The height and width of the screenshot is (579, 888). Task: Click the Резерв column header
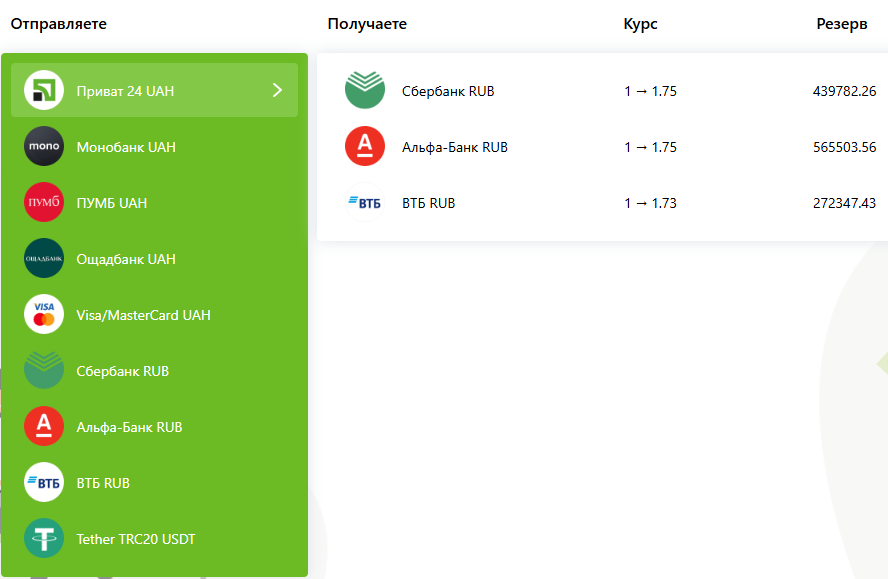click(x=842, y=24)
